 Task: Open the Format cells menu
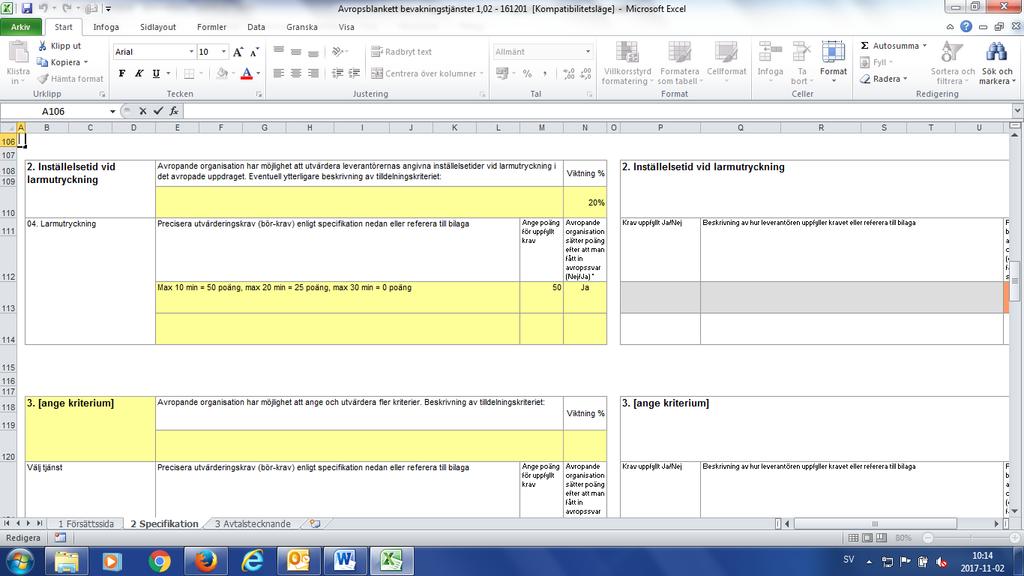833,62
